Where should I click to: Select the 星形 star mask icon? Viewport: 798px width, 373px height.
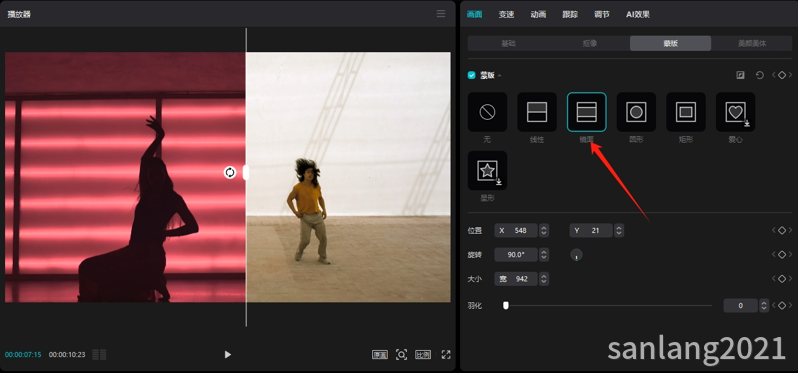487,170
